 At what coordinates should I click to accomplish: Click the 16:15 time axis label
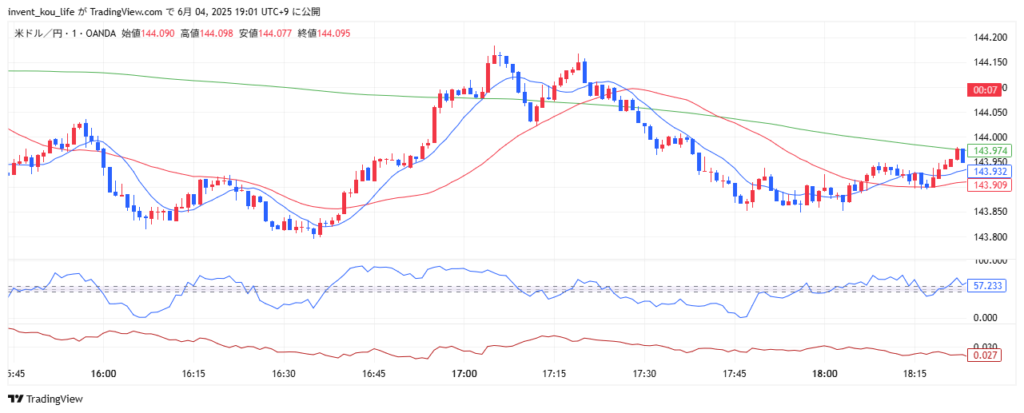(194, 374)
